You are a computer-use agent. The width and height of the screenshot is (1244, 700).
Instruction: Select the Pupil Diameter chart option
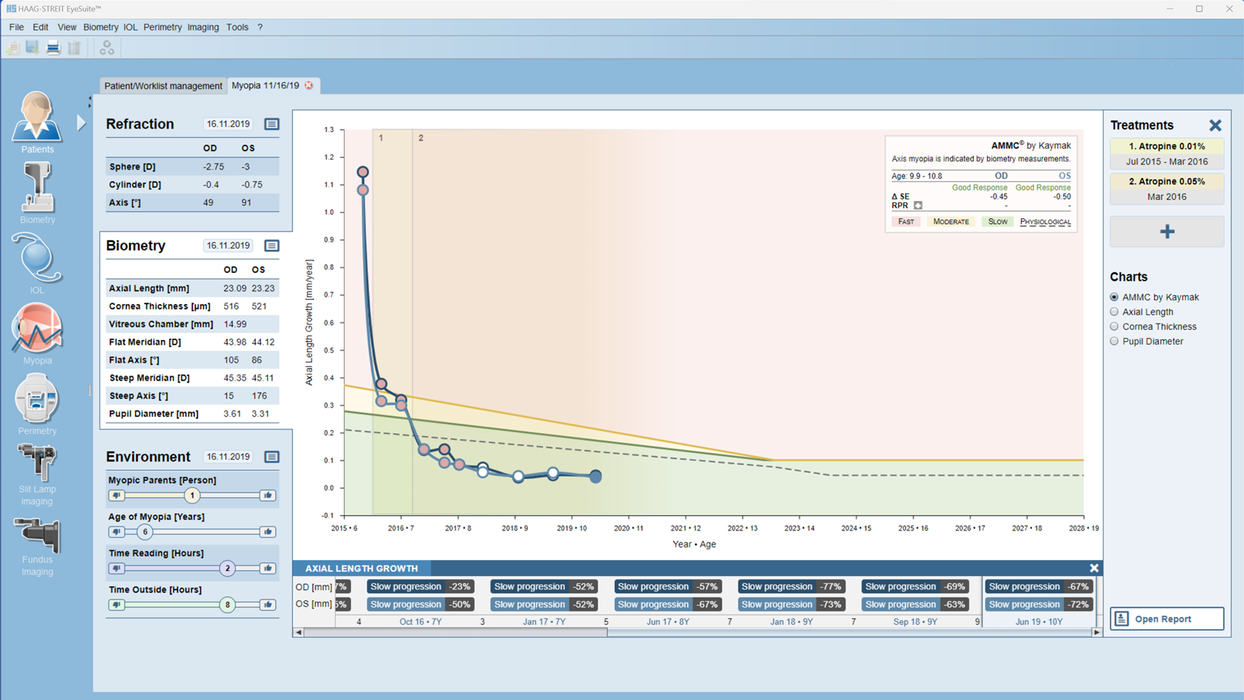(x=1115, y=341)
